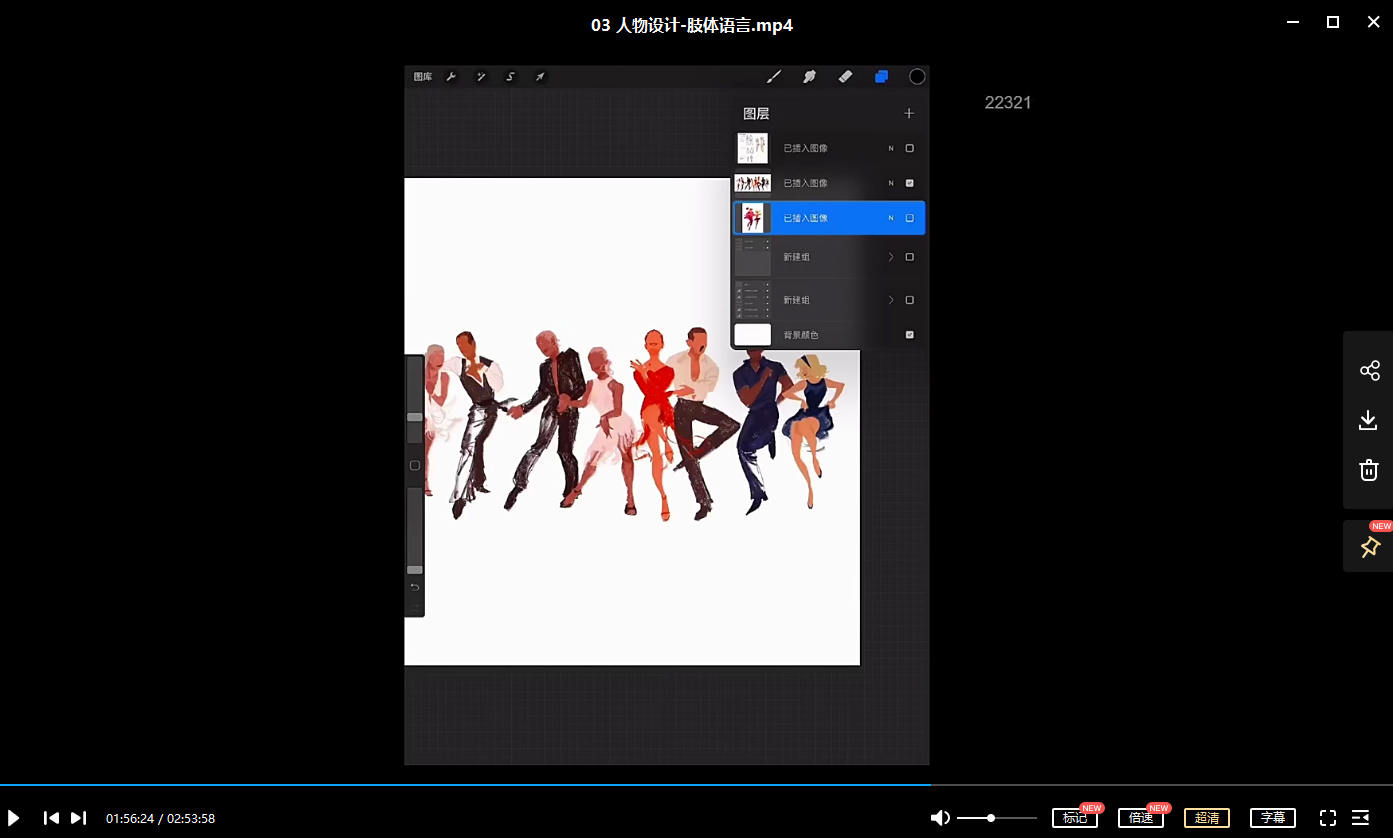
Task: Expand the first 新建组 layer group chevron
Action: (890, 257)
